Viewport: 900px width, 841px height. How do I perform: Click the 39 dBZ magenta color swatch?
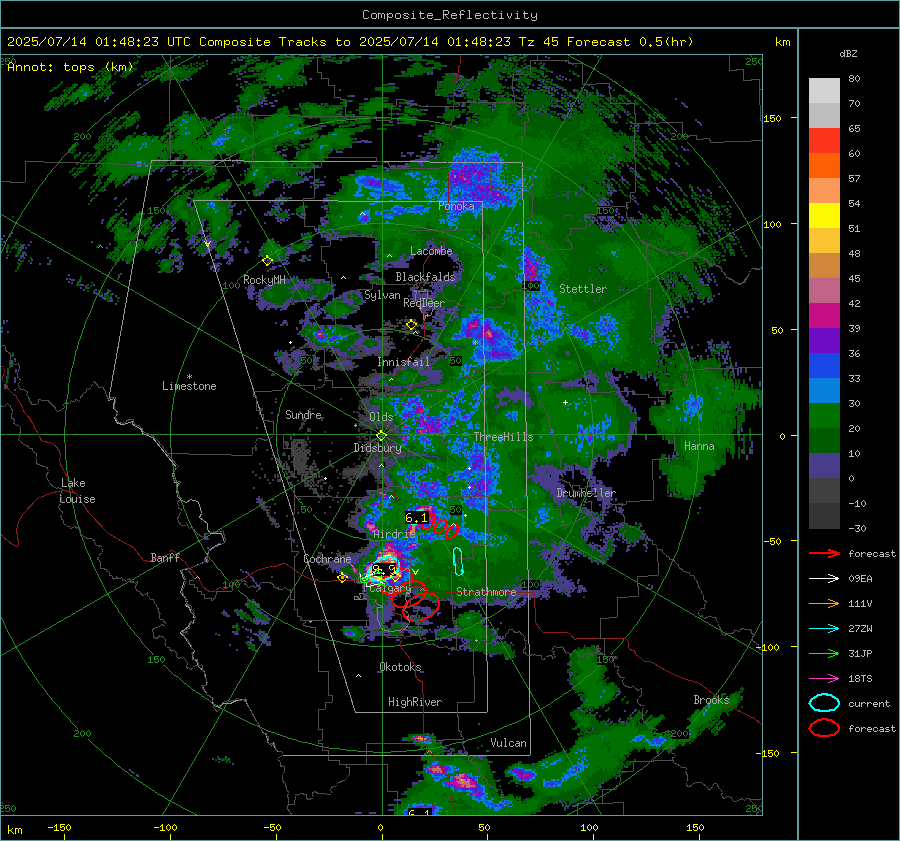pyautogui.click(x=824, y=316)
